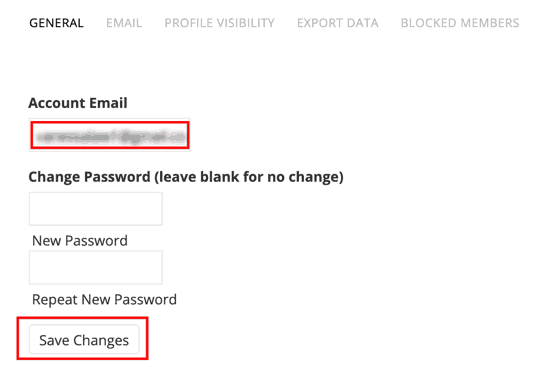
Task: Click the Save Changes button
Action: pos(84,339)
